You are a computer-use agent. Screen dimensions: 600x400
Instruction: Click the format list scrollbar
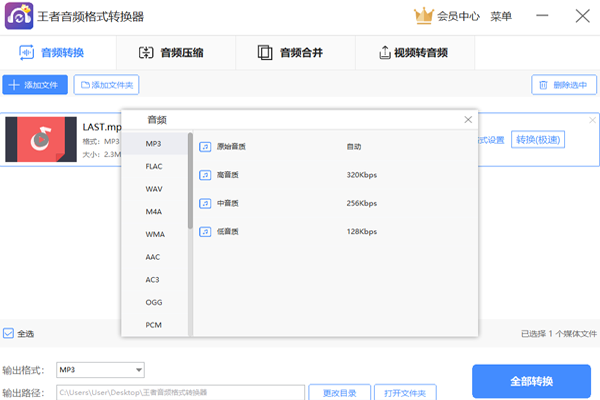coord(190,180)
